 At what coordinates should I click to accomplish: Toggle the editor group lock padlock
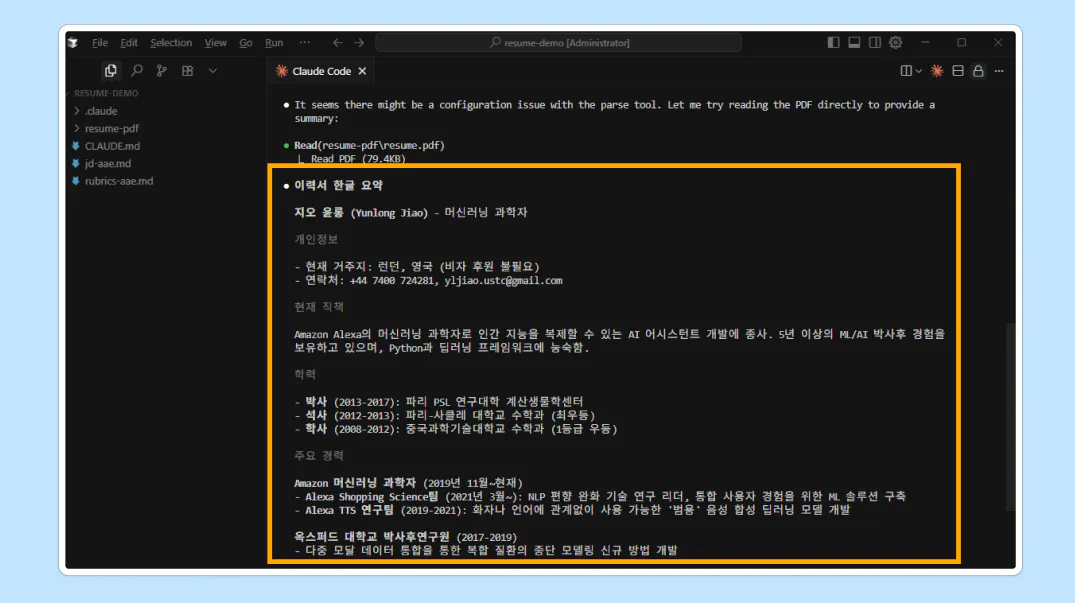[979, 70]
